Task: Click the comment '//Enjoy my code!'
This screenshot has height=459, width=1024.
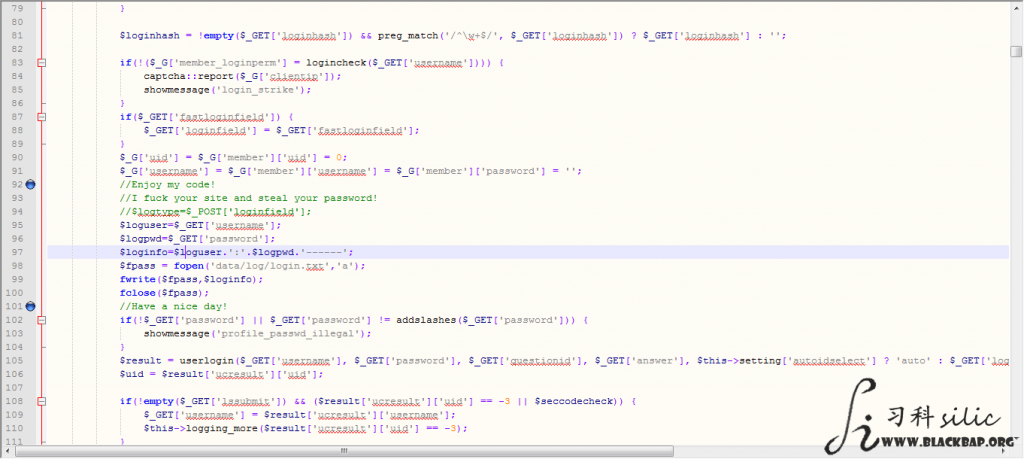Action: [x=167, y=185]
